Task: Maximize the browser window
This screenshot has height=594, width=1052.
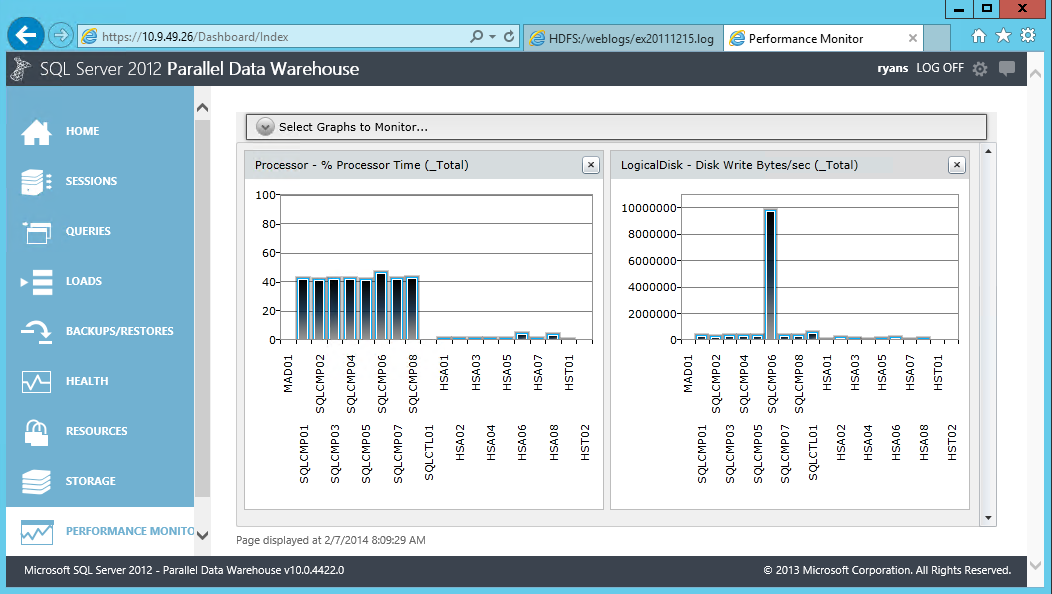Action: [986, 9]
